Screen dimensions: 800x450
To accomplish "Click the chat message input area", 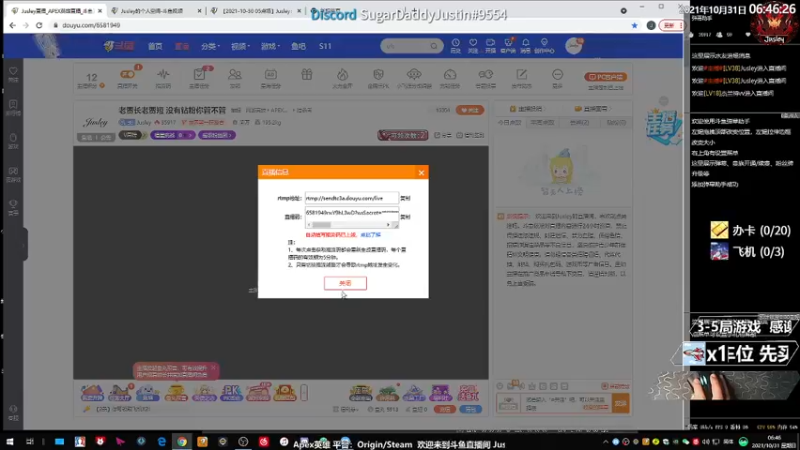I will tap(567, 404).
